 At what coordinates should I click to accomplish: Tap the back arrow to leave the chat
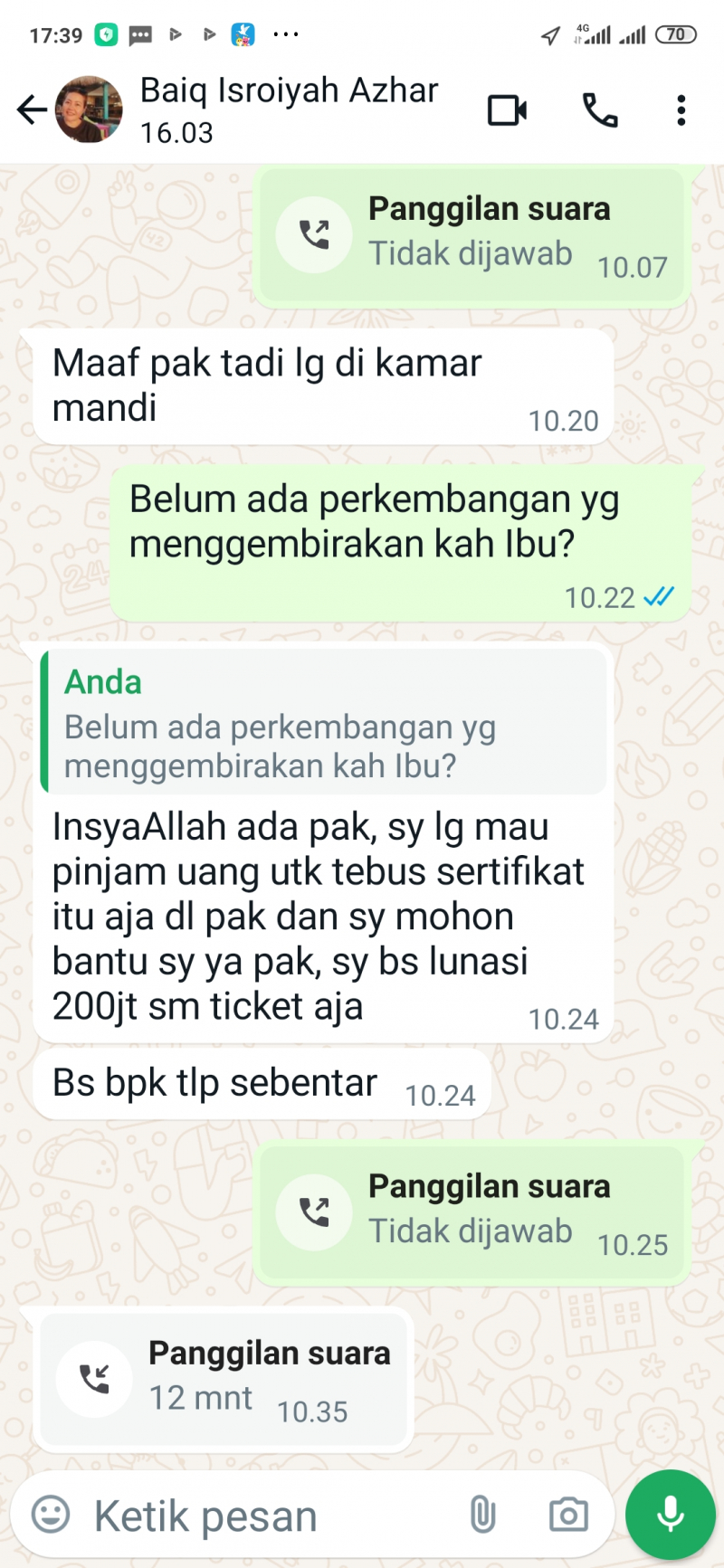32,110
